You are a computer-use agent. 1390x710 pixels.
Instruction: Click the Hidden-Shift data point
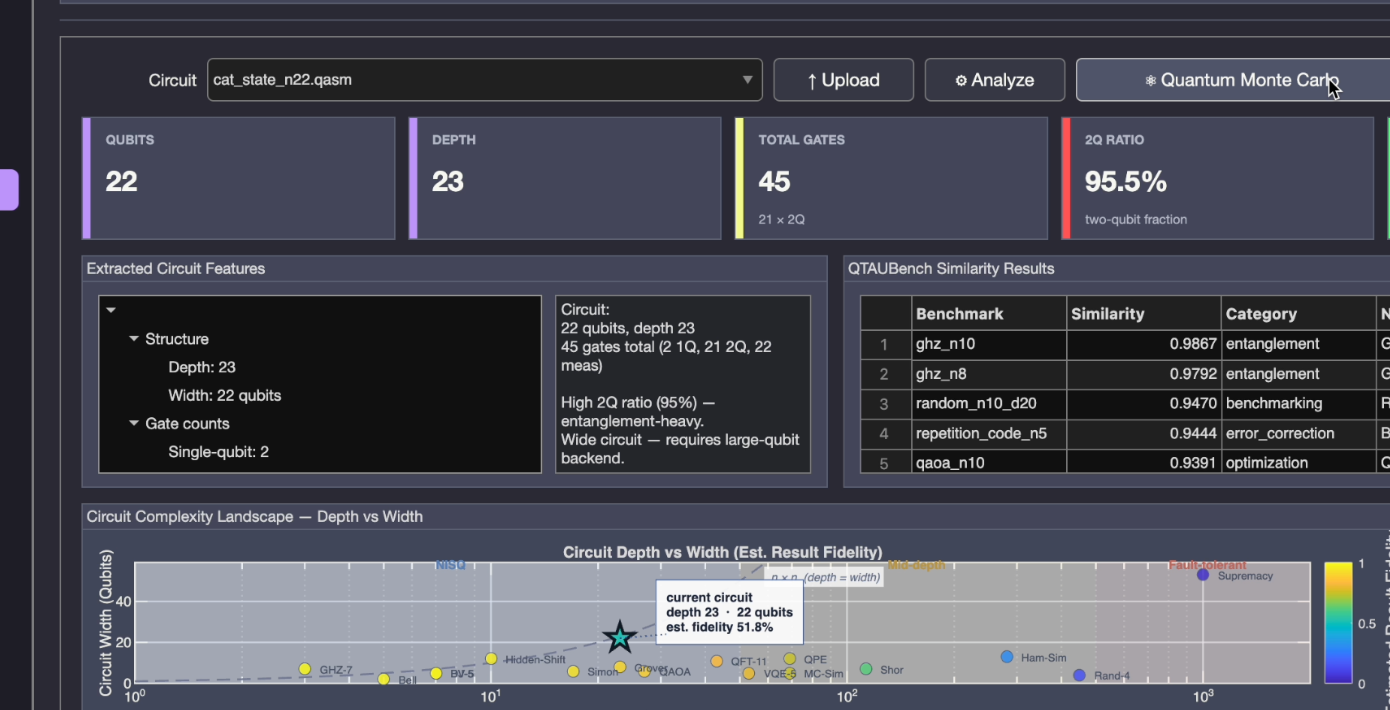click(x=491, y=659)
